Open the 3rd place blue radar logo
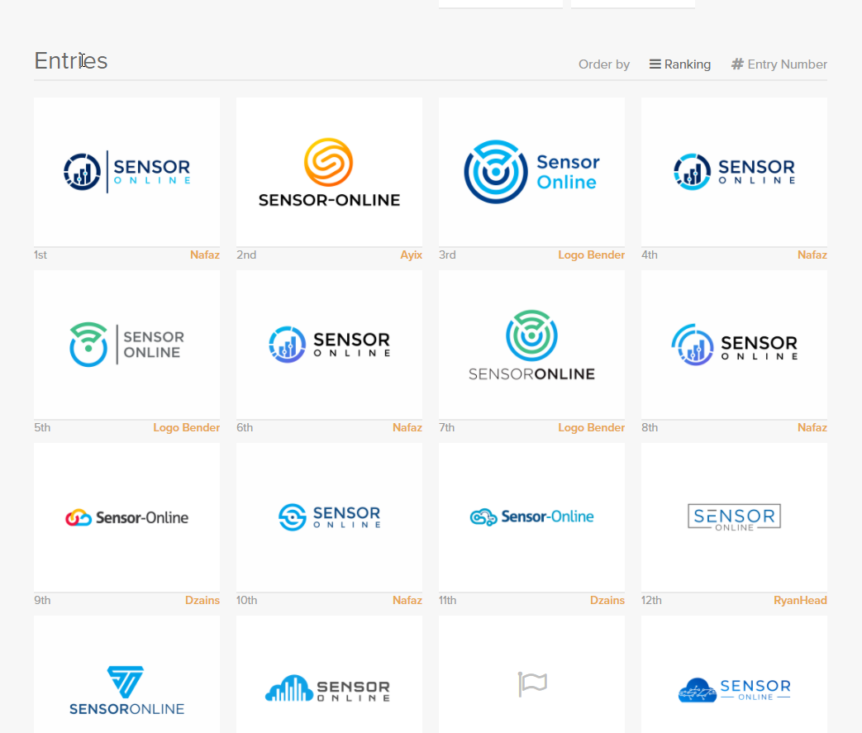The image size is (862, 733). click(x=532, y=172)
